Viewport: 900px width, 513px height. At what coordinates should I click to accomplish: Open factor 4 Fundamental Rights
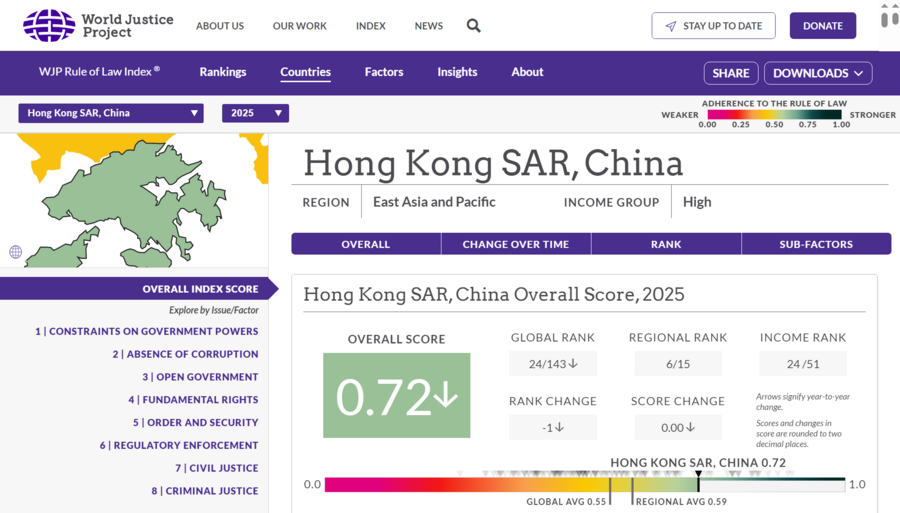click(x=193, y=399)
